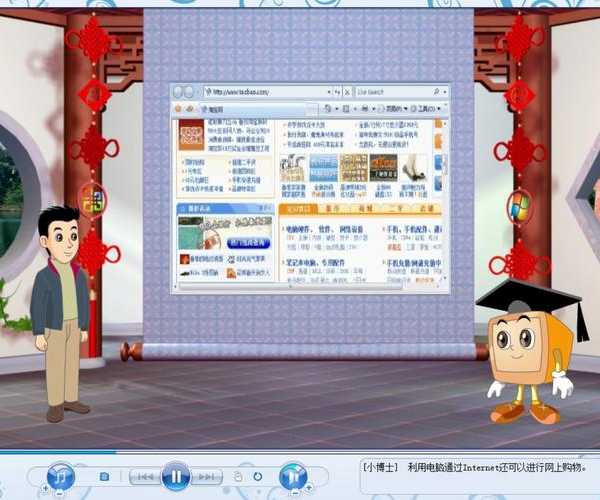
Task: Pause the lesson playback
Action: click(x=176, y=477)
